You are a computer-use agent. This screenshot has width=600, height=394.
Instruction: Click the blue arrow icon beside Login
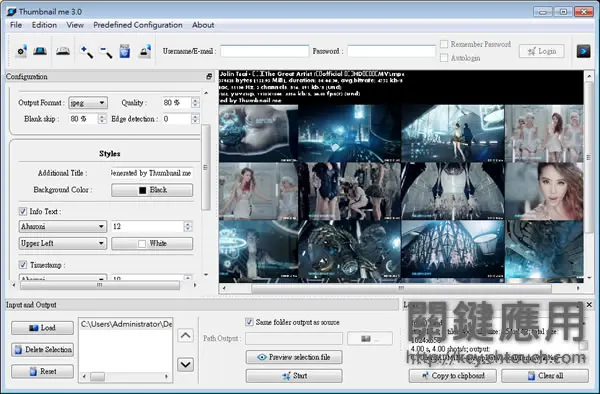pos(584,51)
